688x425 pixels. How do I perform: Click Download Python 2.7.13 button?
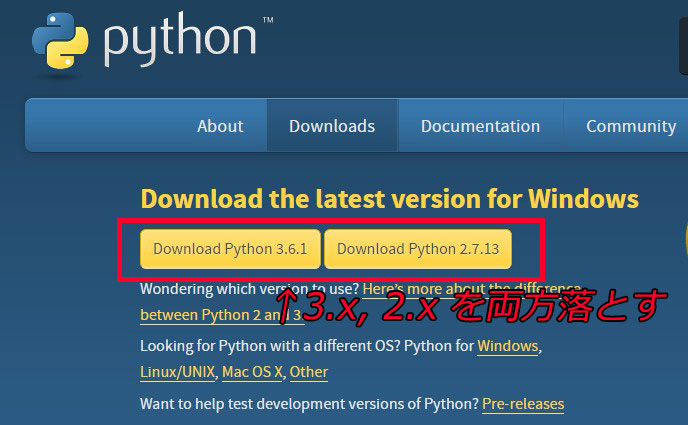(x=418, y=249)
